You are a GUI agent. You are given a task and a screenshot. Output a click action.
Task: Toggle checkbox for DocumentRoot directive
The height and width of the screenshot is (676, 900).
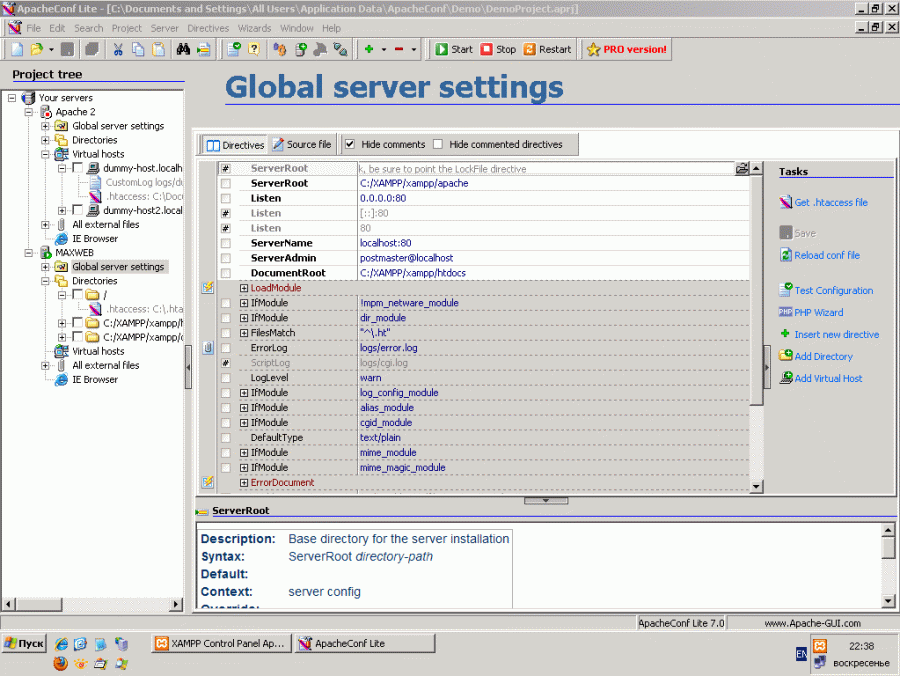(226, 273)
